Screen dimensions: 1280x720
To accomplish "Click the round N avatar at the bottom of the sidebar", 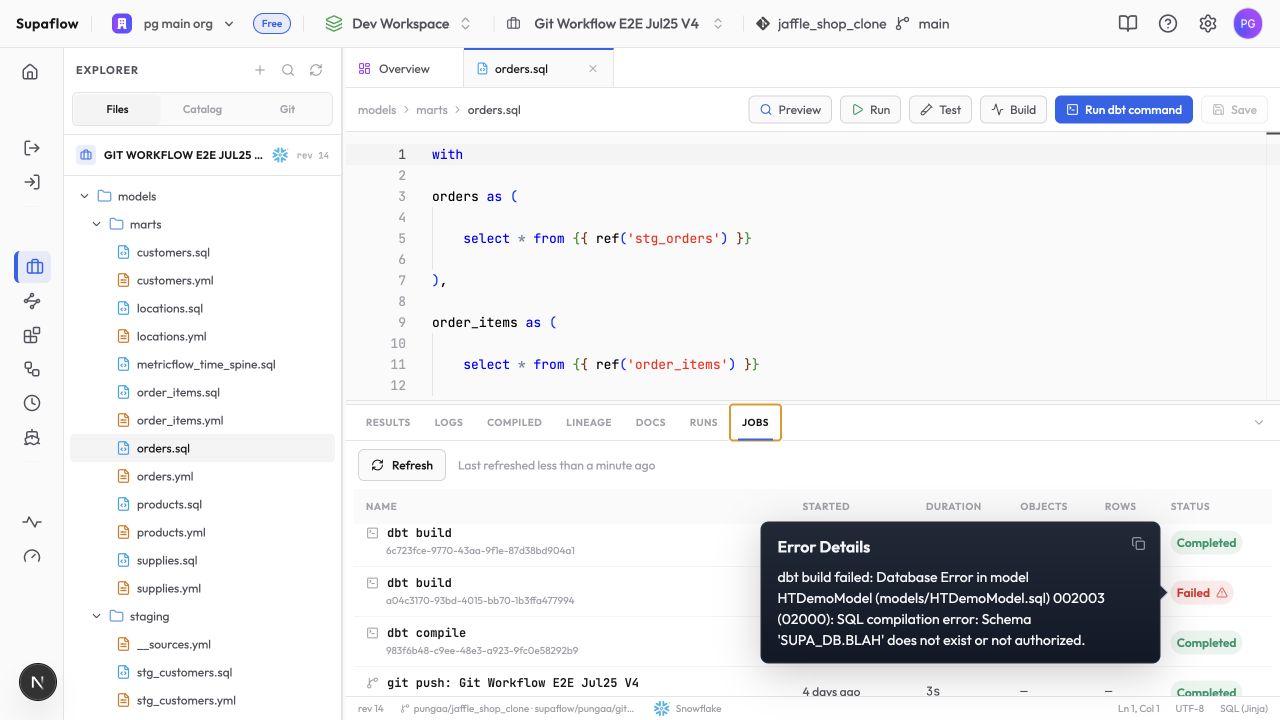I will pyautogui.click(x=37, y=683).
